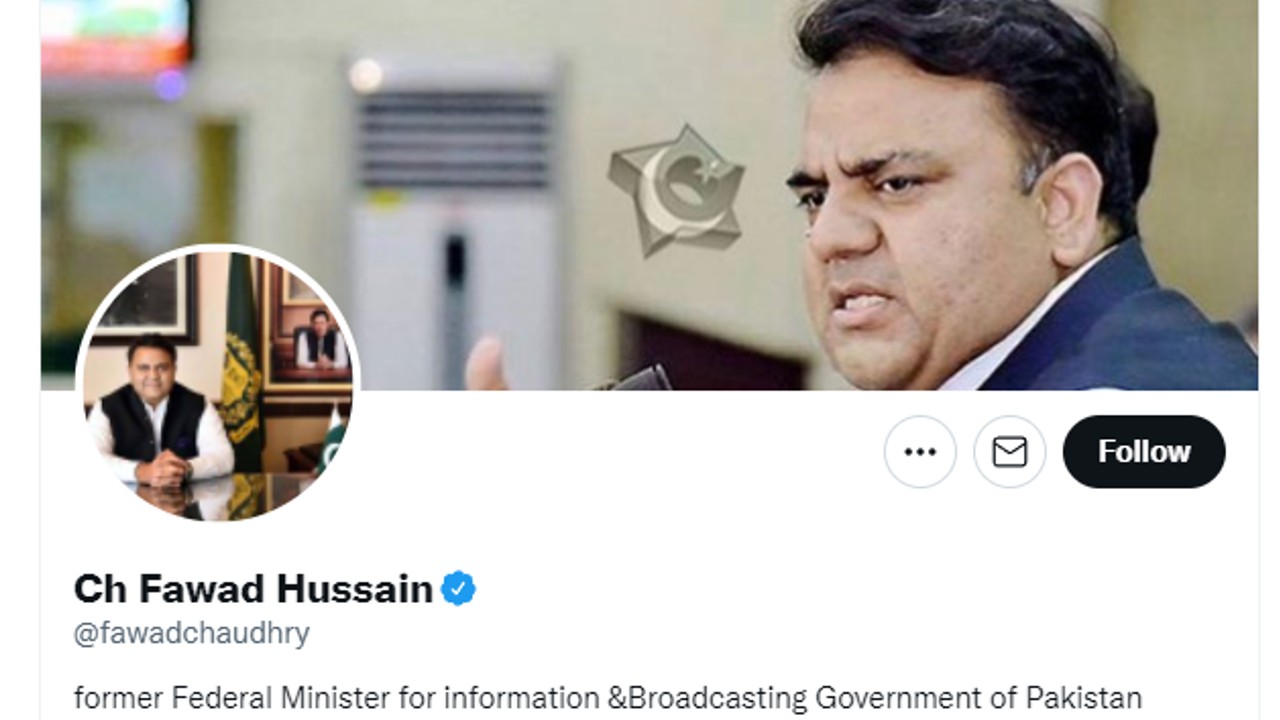Screen dimensions: 1280x720
Task: Click the word "&Broadcasting" in the bio
Action: tap(712, 697)
